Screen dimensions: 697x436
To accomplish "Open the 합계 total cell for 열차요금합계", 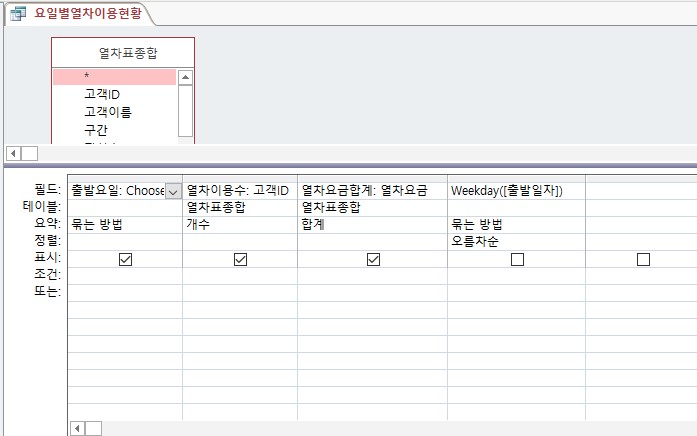I will point(372,224).
